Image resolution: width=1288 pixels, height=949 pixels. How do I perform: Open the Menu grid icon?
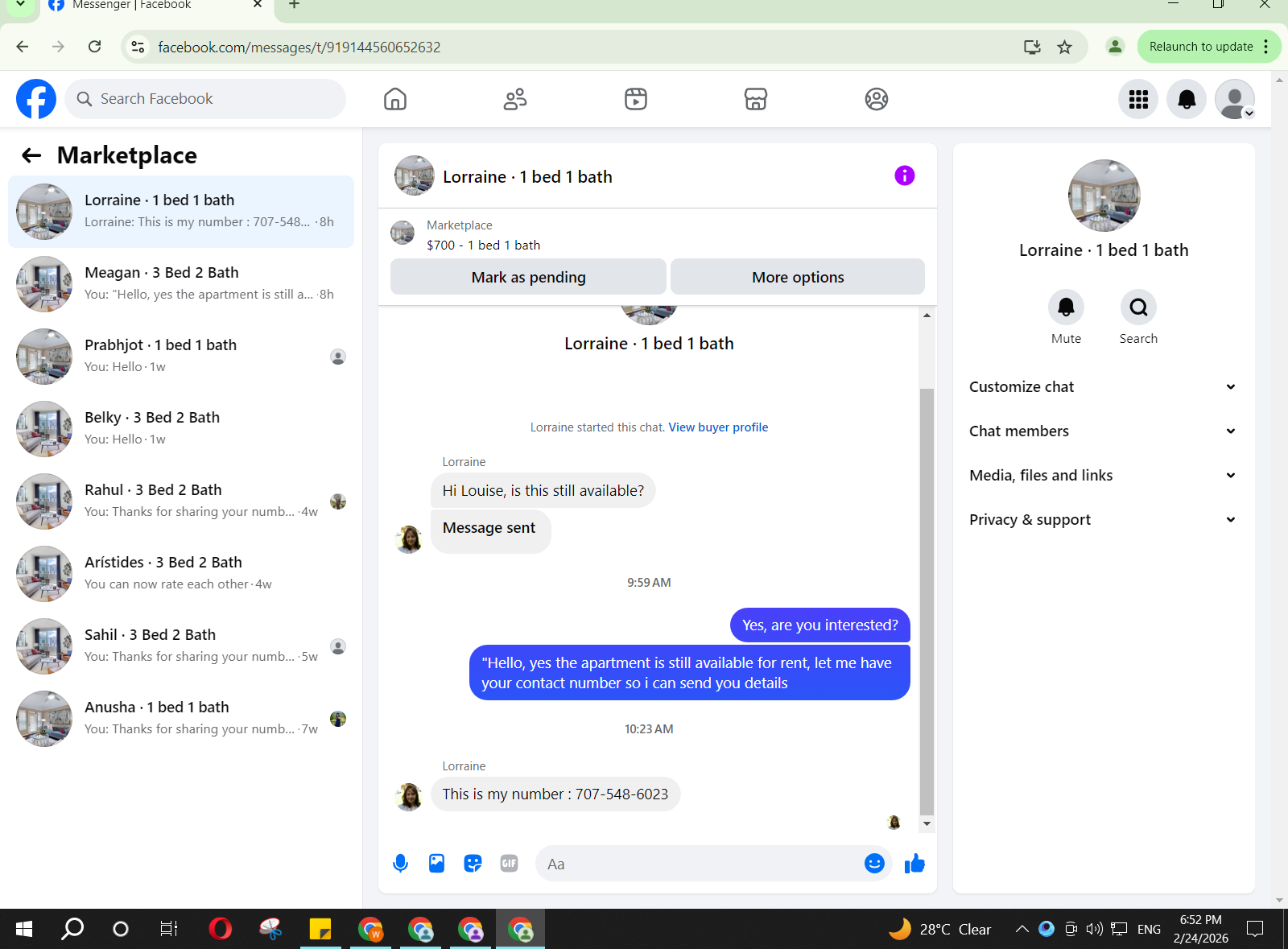click(x=1138, y=99)
